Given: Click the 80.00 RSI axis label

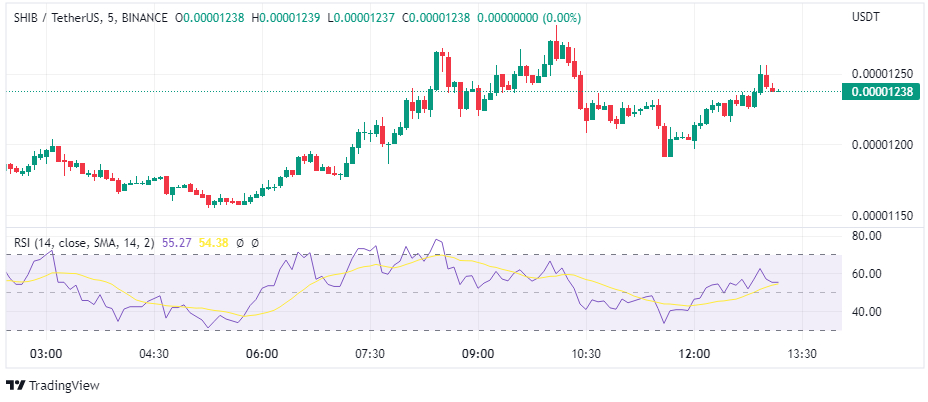Looking at the screenshot, I should pyautogui.click(x=867, y=236).
